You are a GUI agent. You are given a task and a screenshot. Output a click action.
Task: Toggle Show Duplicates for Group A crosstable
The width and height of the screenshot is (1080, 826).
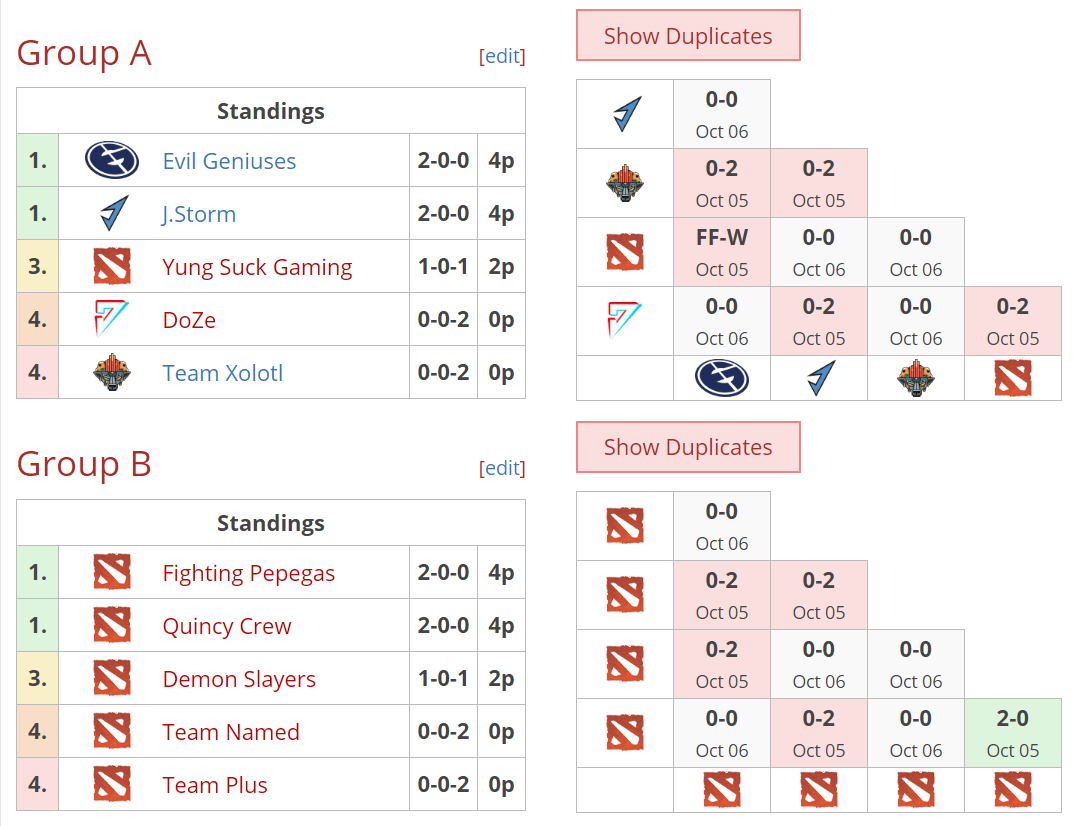click(688, 36)
